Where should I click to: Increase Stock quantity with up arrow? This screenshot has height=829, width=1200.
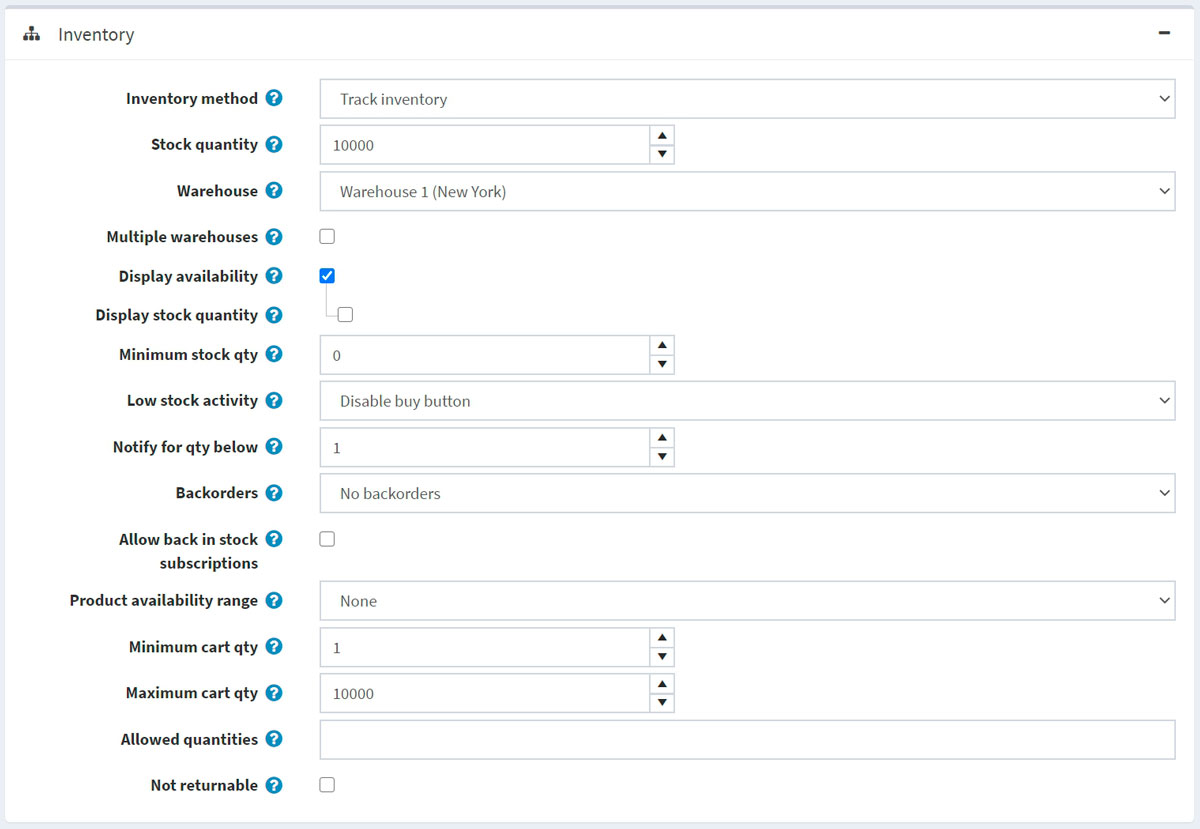[x=661, y=135]
